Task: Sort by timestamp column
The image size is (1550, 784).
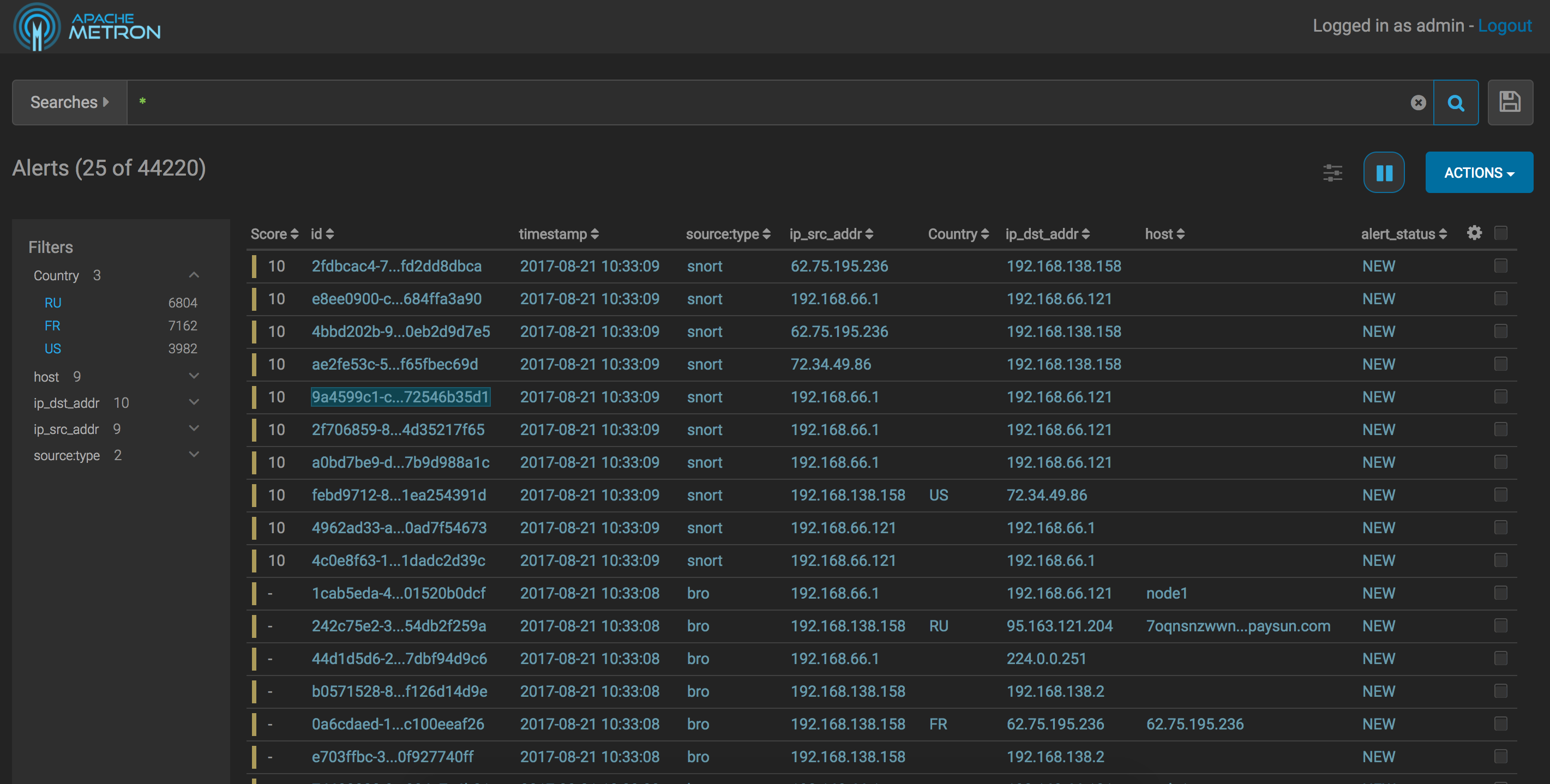Action: pos(558,234)
